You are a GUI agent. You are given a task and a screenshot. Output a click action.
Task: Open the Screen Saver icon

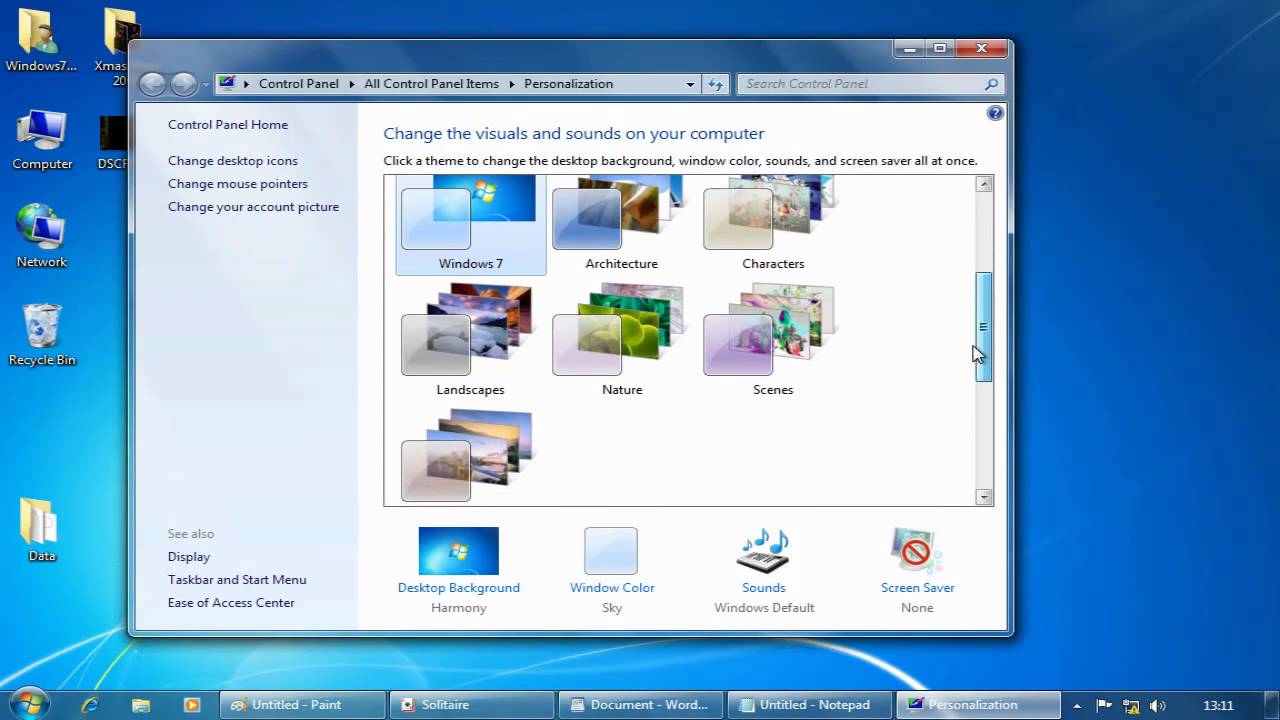click(x=917, y=551)
